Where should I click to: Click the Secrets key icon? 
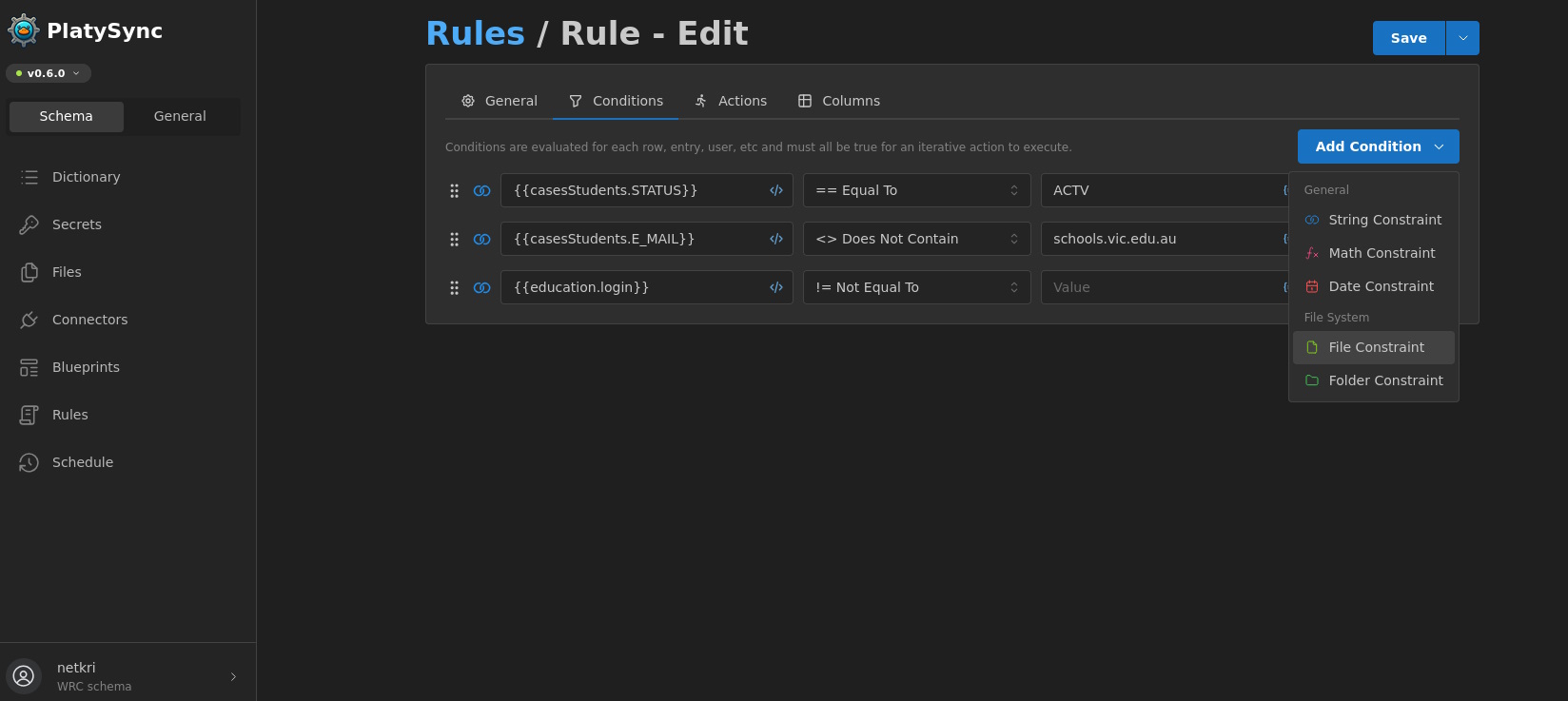tap(29, 224)
